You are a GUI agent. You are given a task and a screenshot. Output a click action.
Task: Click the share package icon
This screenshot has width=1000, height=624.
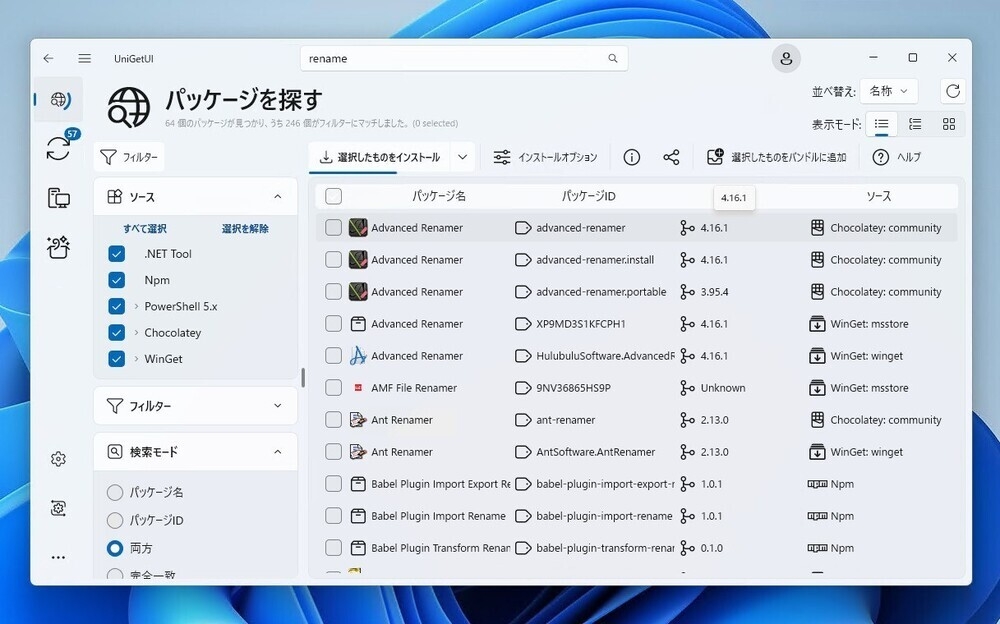click(x=671, y=157)
